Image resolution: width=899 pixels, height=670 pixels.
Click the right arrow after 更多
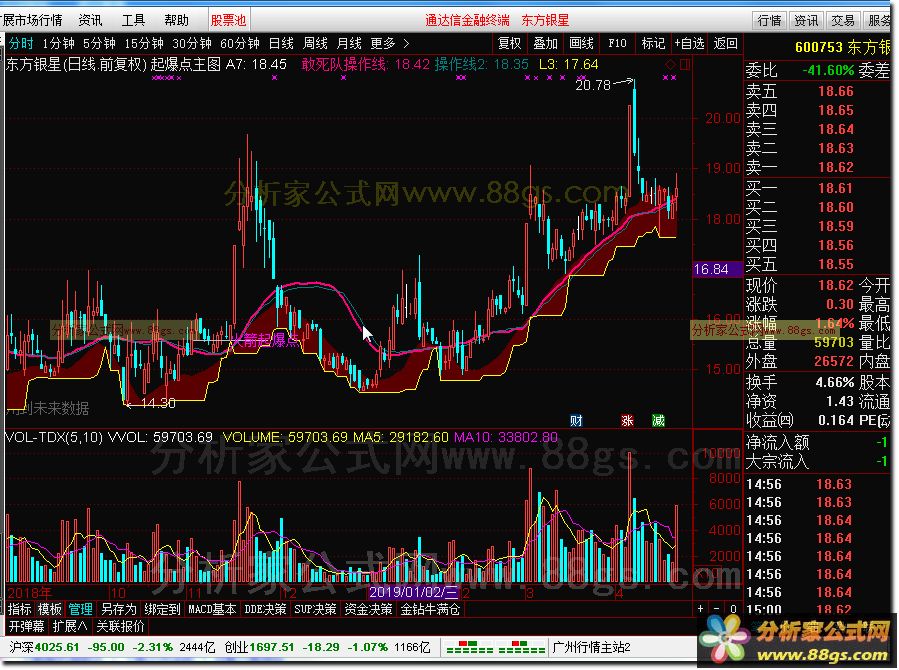pyautogui.click(x=406, y=44)
